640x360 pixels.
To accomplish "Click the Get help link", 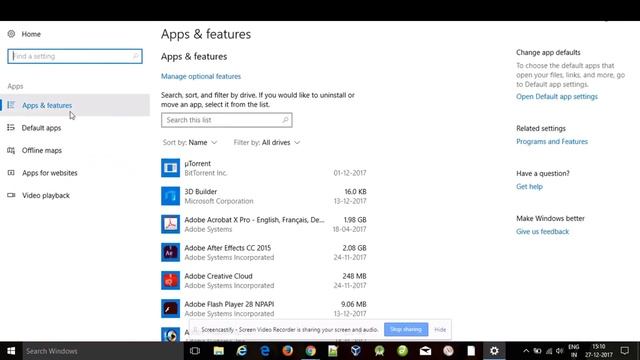I will pyautogui.click(x=529, y=187).
